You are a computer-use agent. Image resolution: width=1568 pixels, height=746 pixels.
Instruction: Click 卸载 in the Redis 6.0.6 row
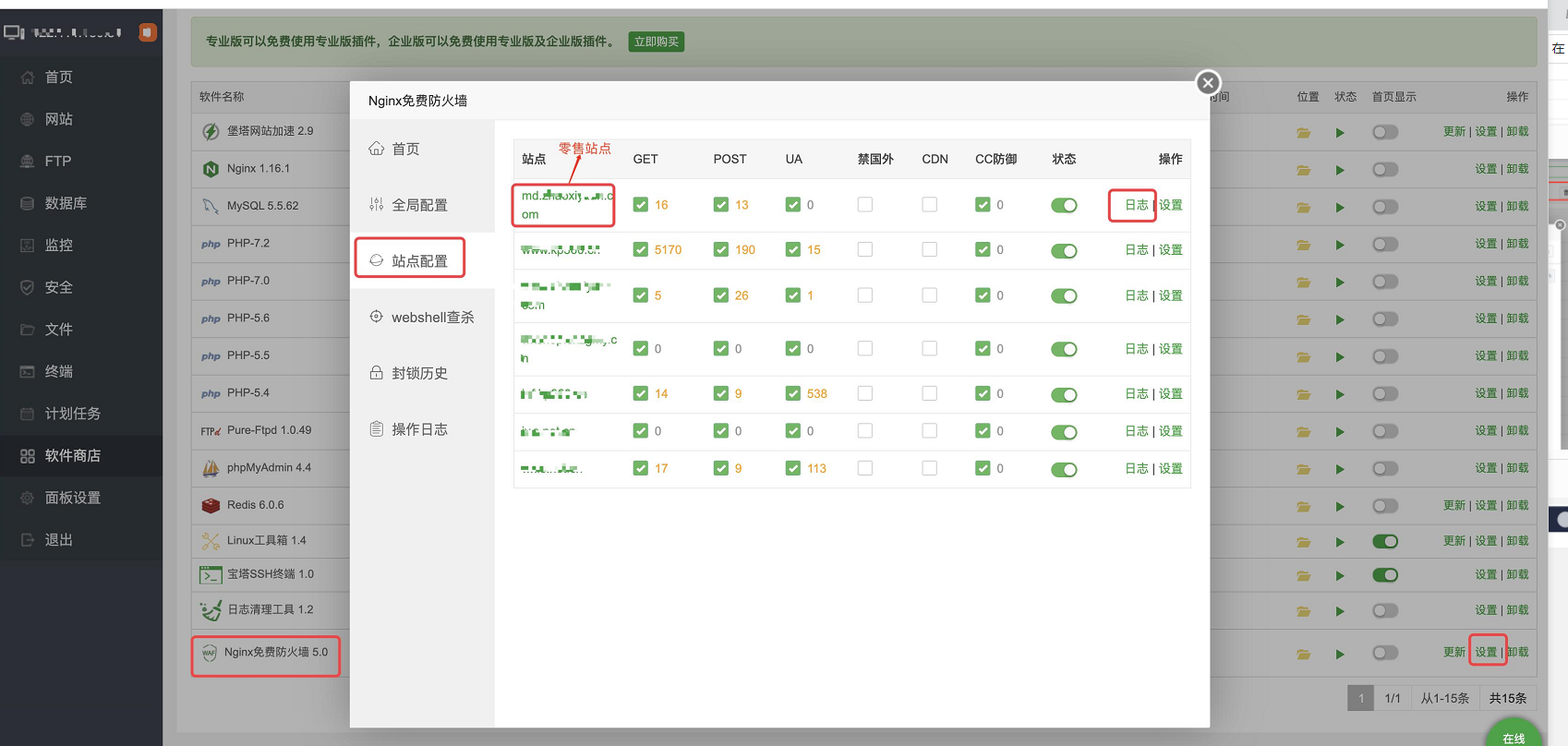point(1517,505)
